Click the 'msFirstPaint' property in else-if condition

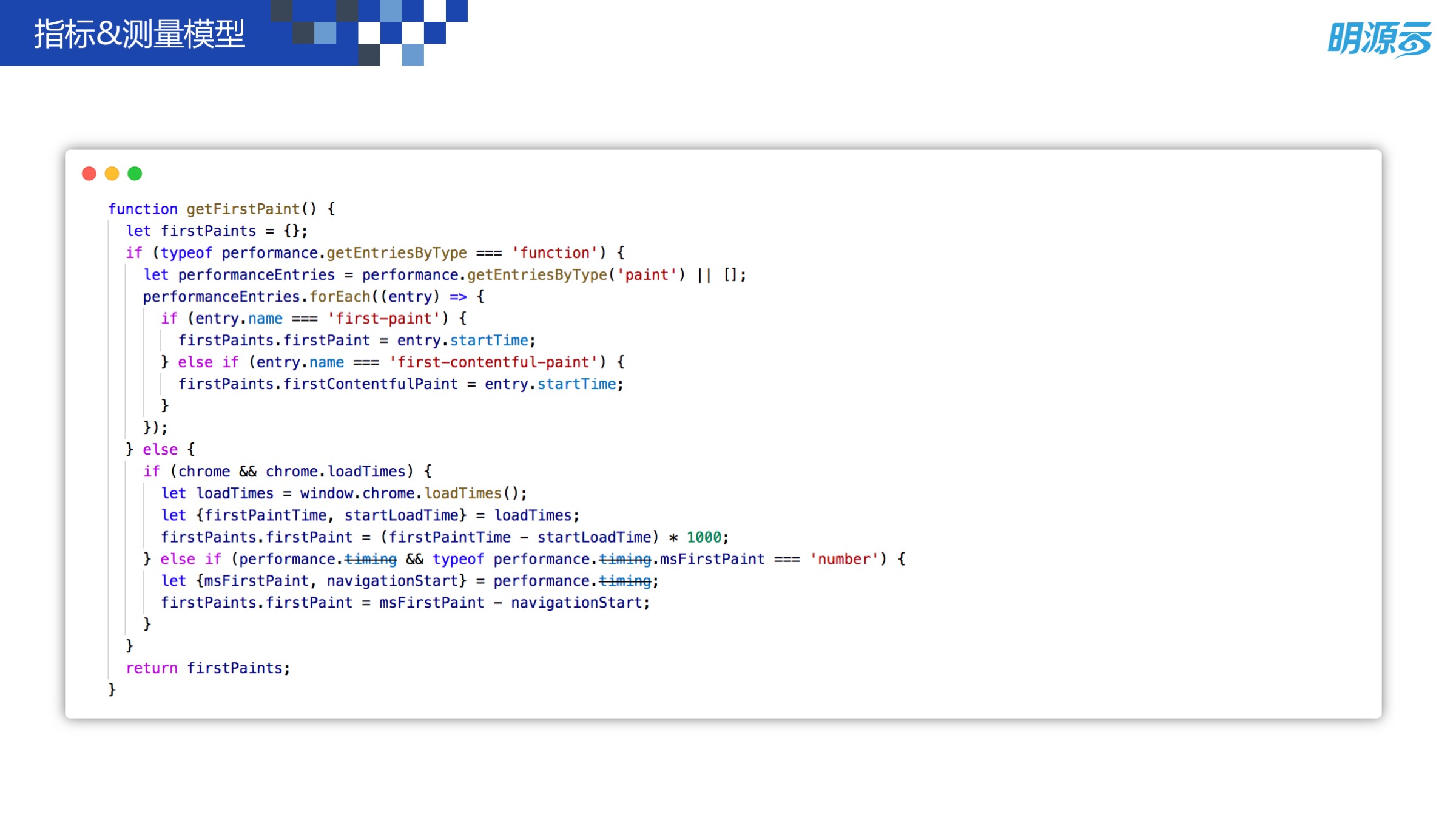(x=712, y=558)
